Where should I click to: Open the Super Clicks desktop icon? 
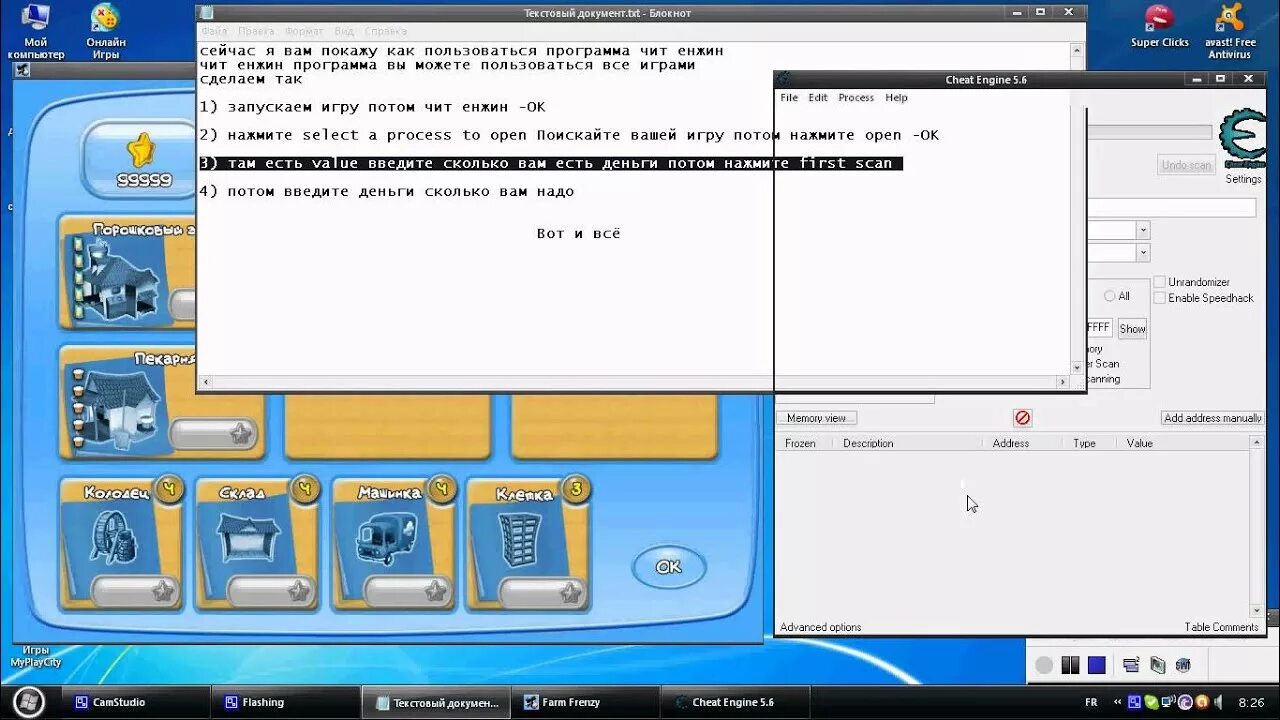[1160, 26]
